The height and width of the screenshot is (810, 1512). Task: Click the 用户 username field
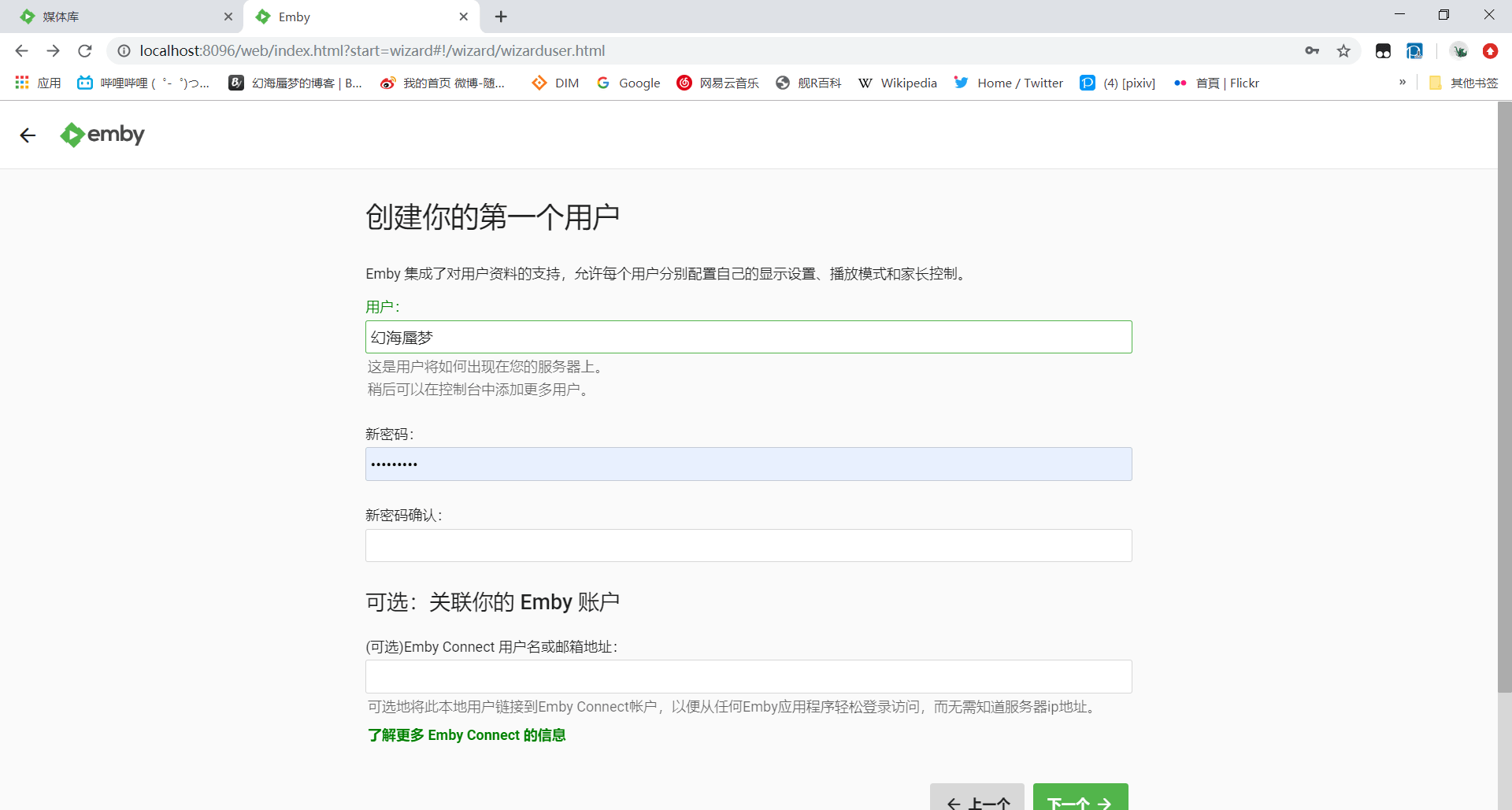[x=748, y=337]
